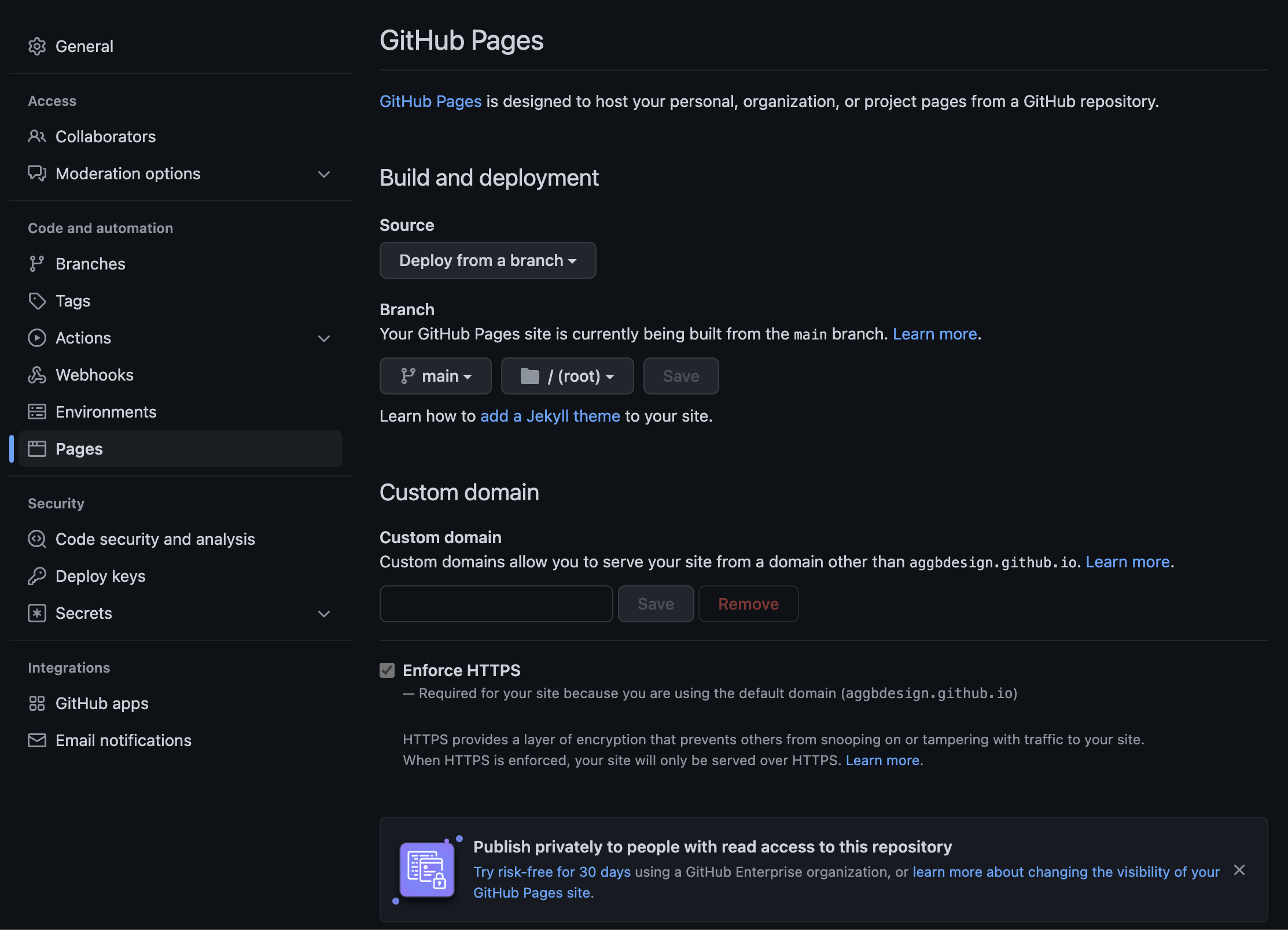
Task: Expand the Actions submenu chevron
Action: 324,338
